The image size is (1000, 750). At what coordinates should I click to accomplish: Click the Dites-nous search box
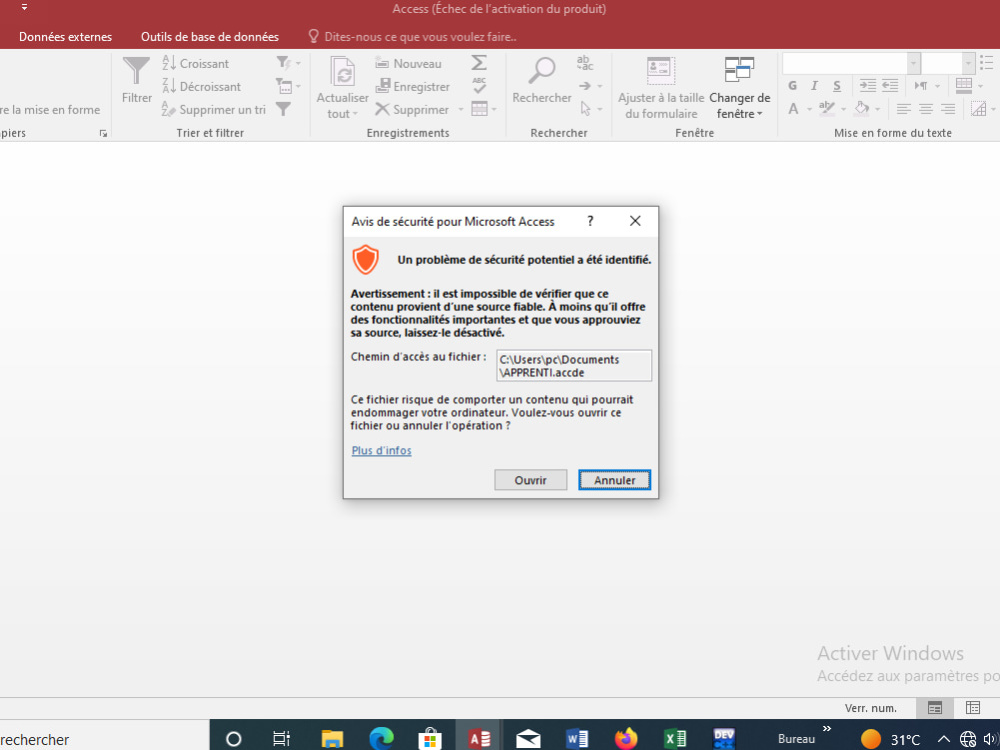pos(412,37)
